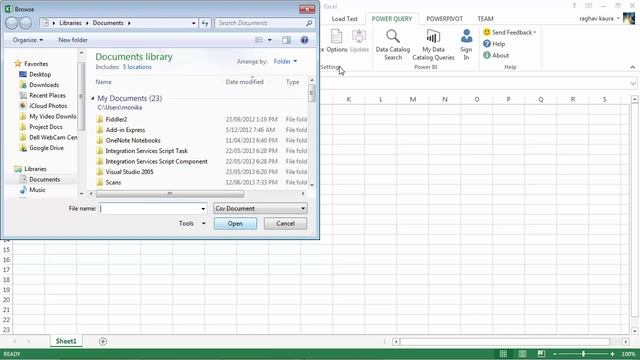
Task: Click the Update ribbon icon
Action: [x=359, y=41]
